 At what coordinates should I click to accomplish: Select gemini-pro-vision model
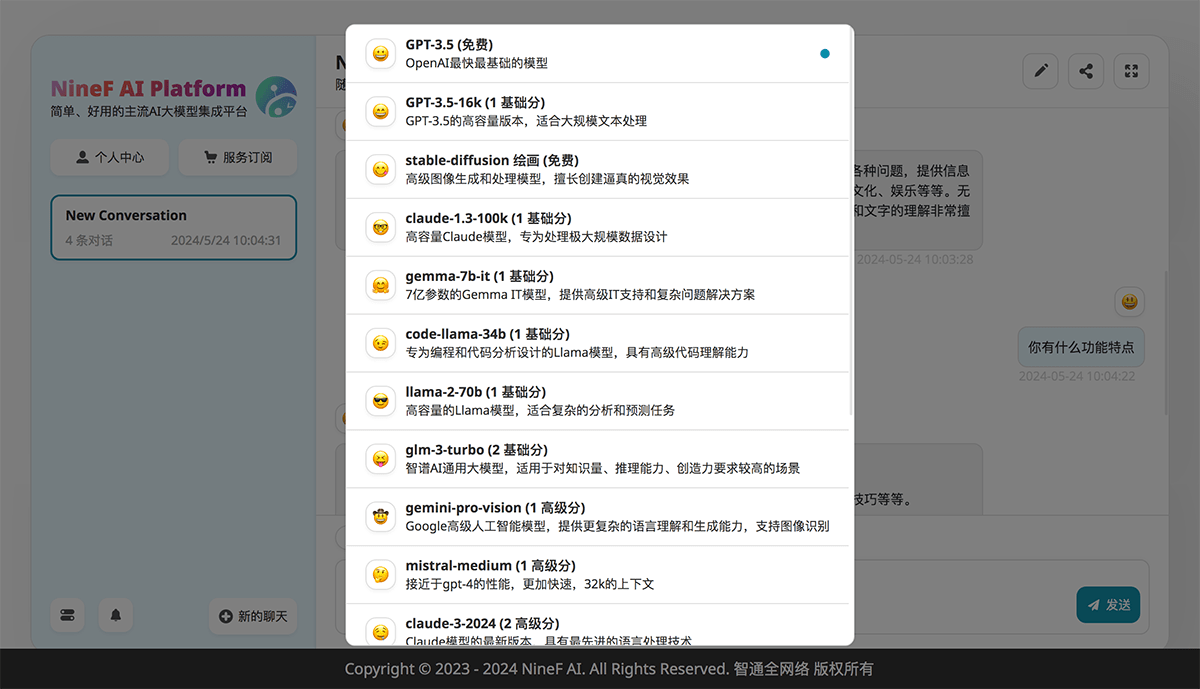600,517
